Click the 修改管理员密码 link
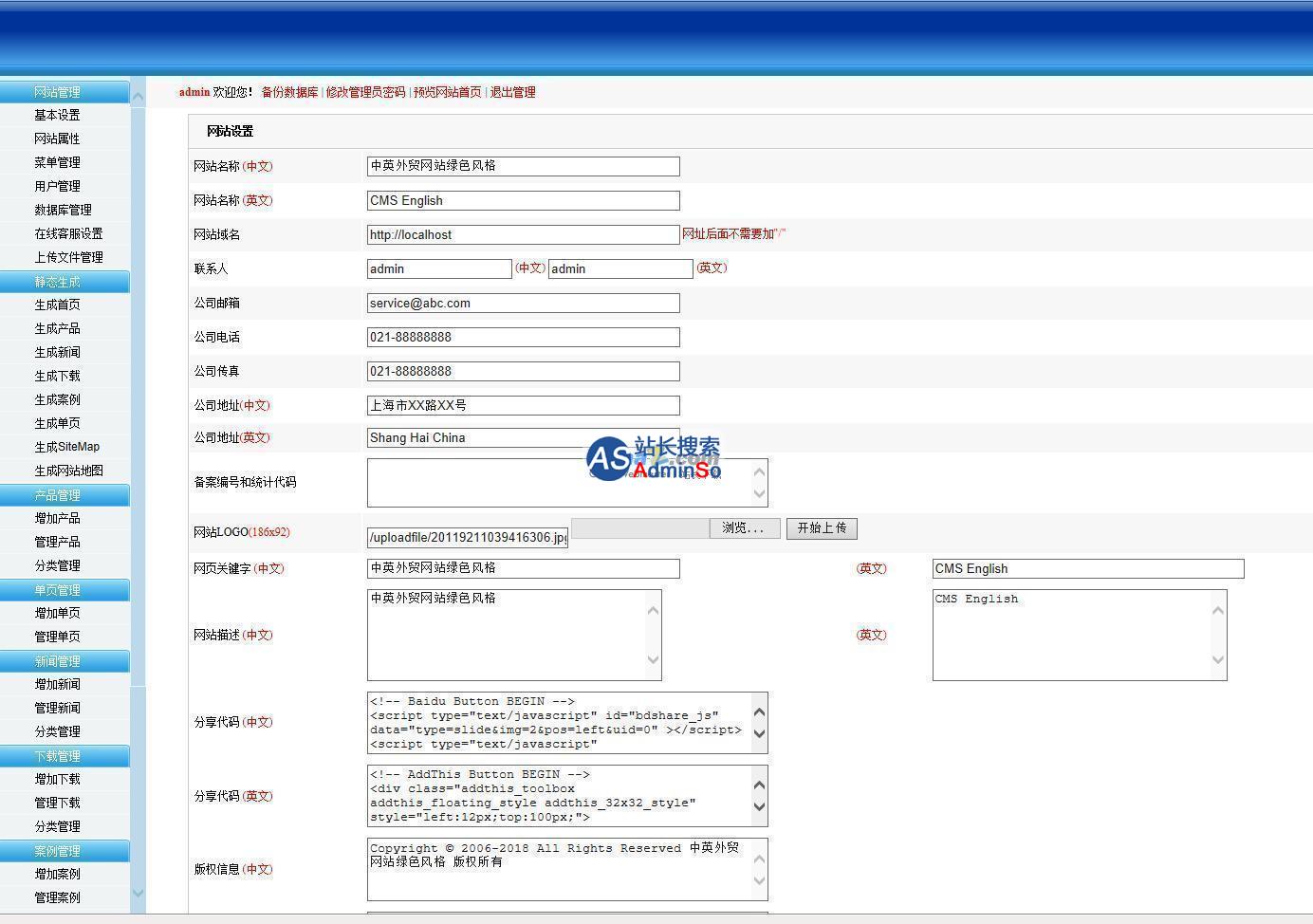 (x=365, y=92)
